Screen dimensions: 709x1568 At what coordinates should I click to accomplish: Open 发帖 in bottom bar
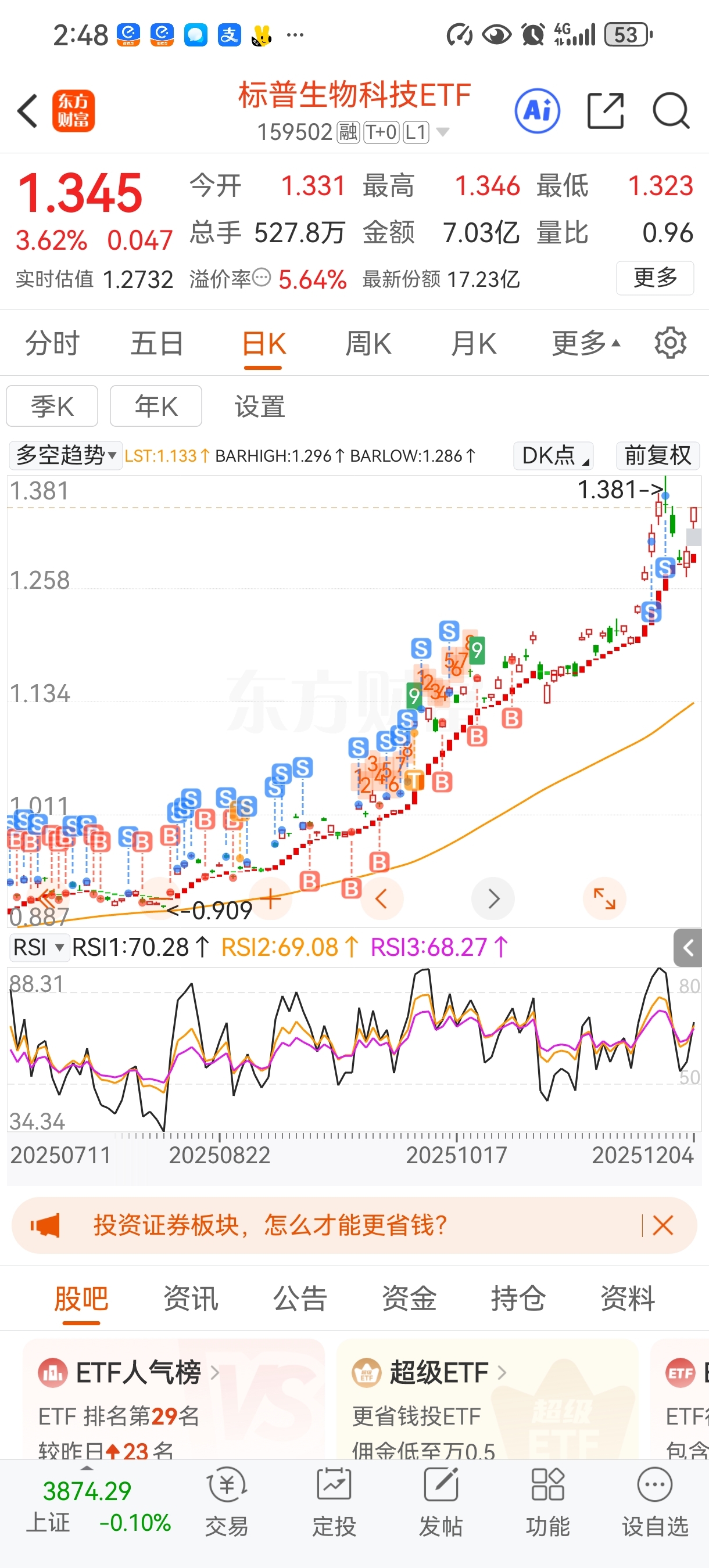click(x=441, y=1509)
